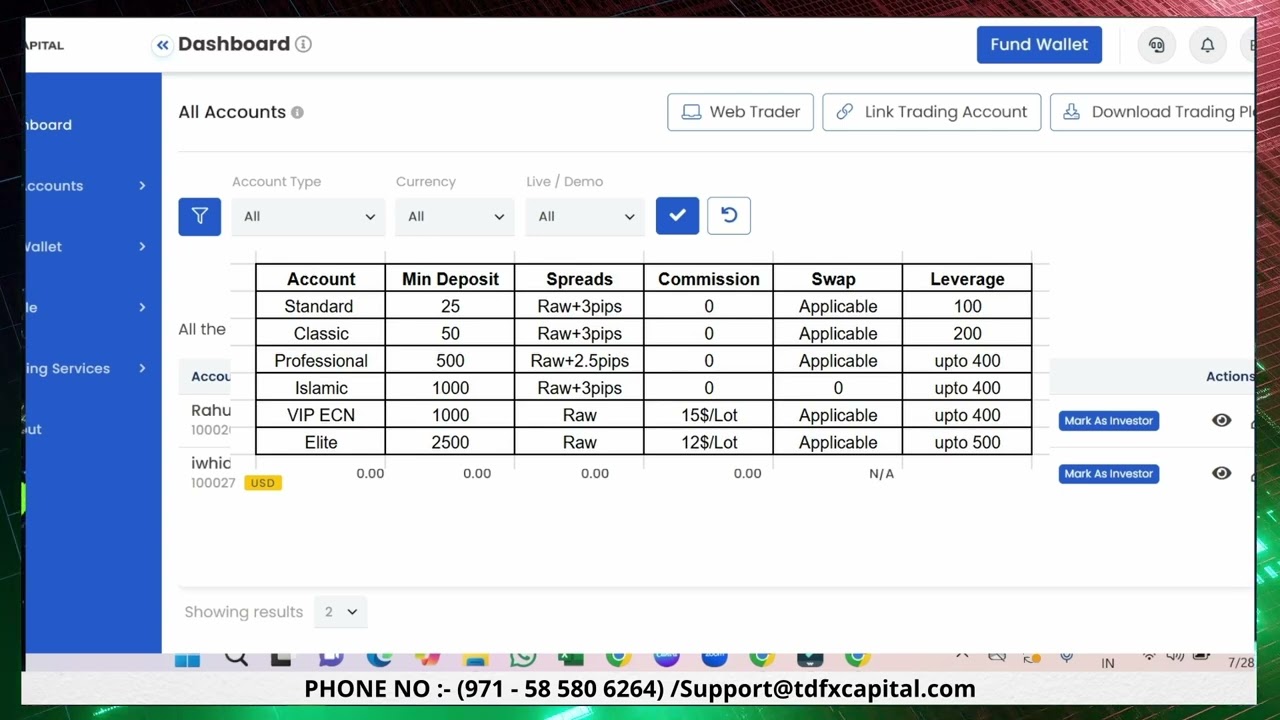1280x720 pixels.
Task: Click the N/A value in iwhic row
Action: (882, 474)
